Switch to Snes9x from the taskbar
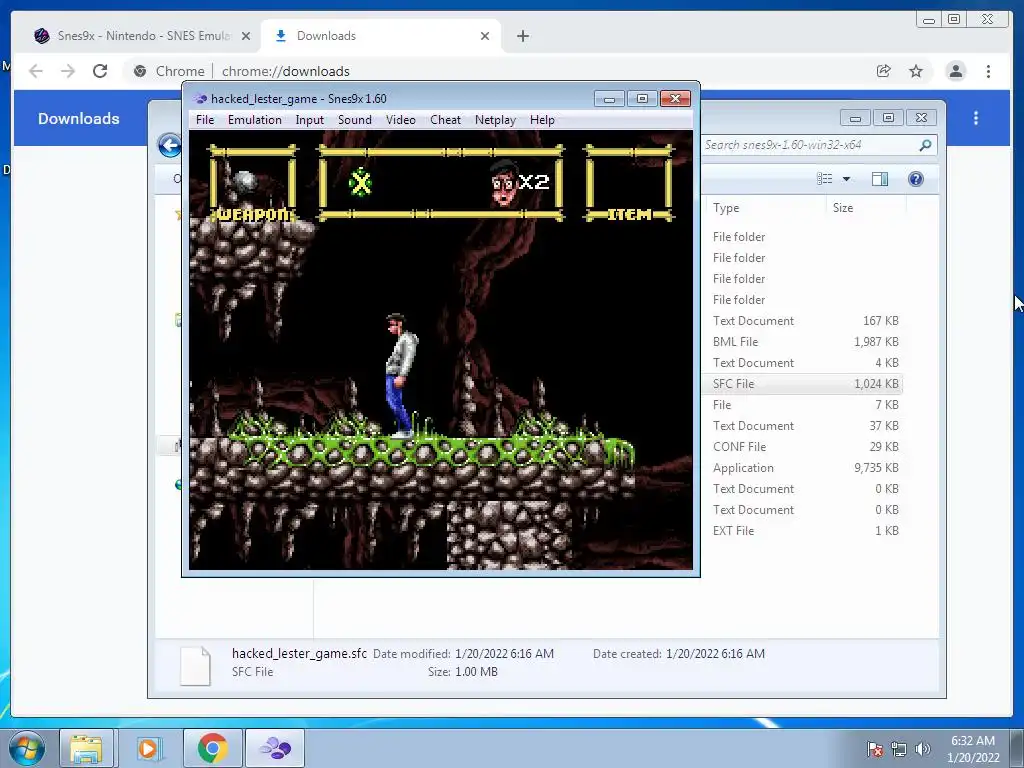This screenshot has height=768, width=1024. [275, 748]
